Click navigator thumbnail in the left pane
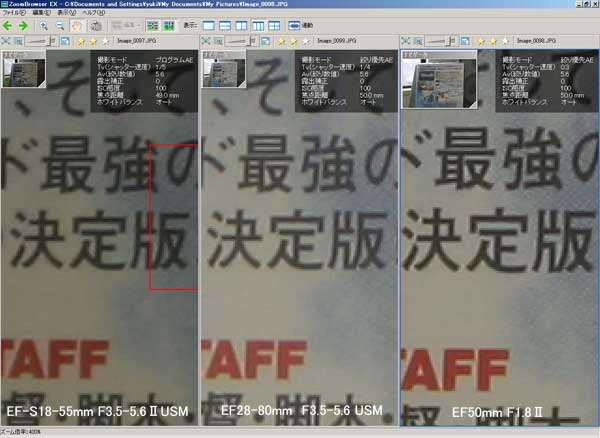This screenshot has height=438, width=600. click(23, 74)
